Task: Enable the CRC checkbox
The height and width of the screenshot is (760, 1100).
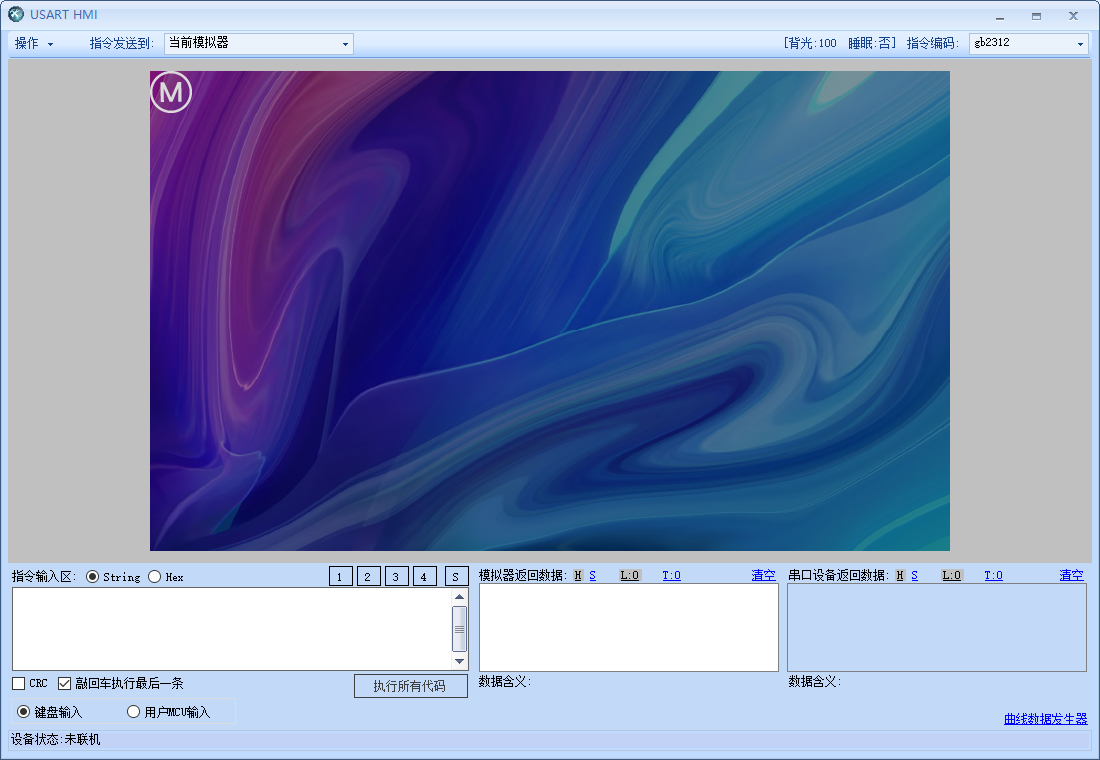Action: pos(17,683)
